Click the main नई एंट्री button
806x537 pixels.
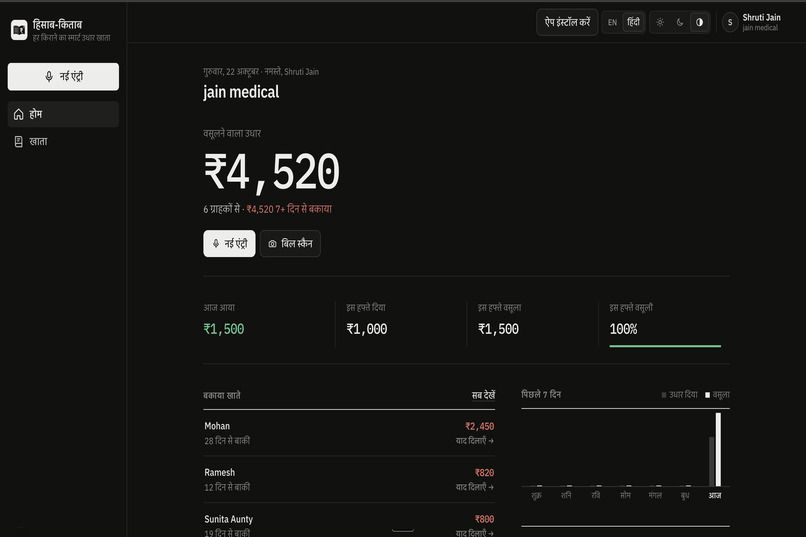229,244
